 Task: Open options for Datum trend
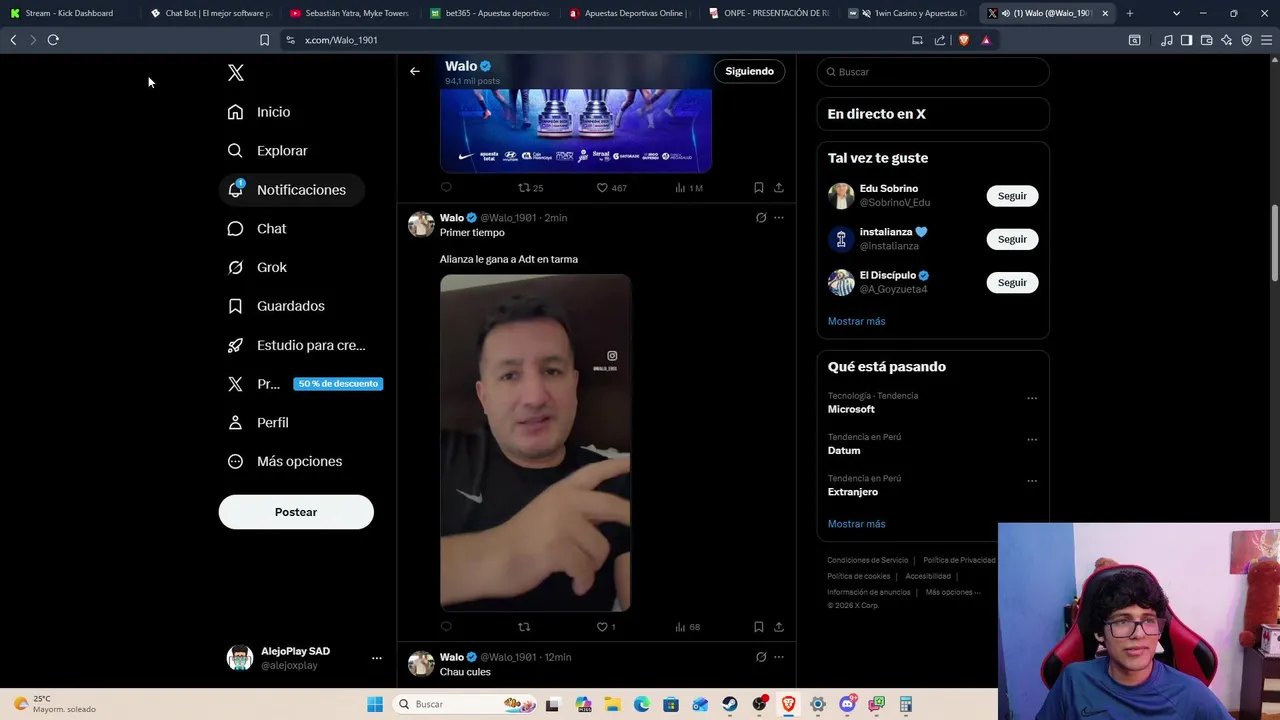(1032, 439)
